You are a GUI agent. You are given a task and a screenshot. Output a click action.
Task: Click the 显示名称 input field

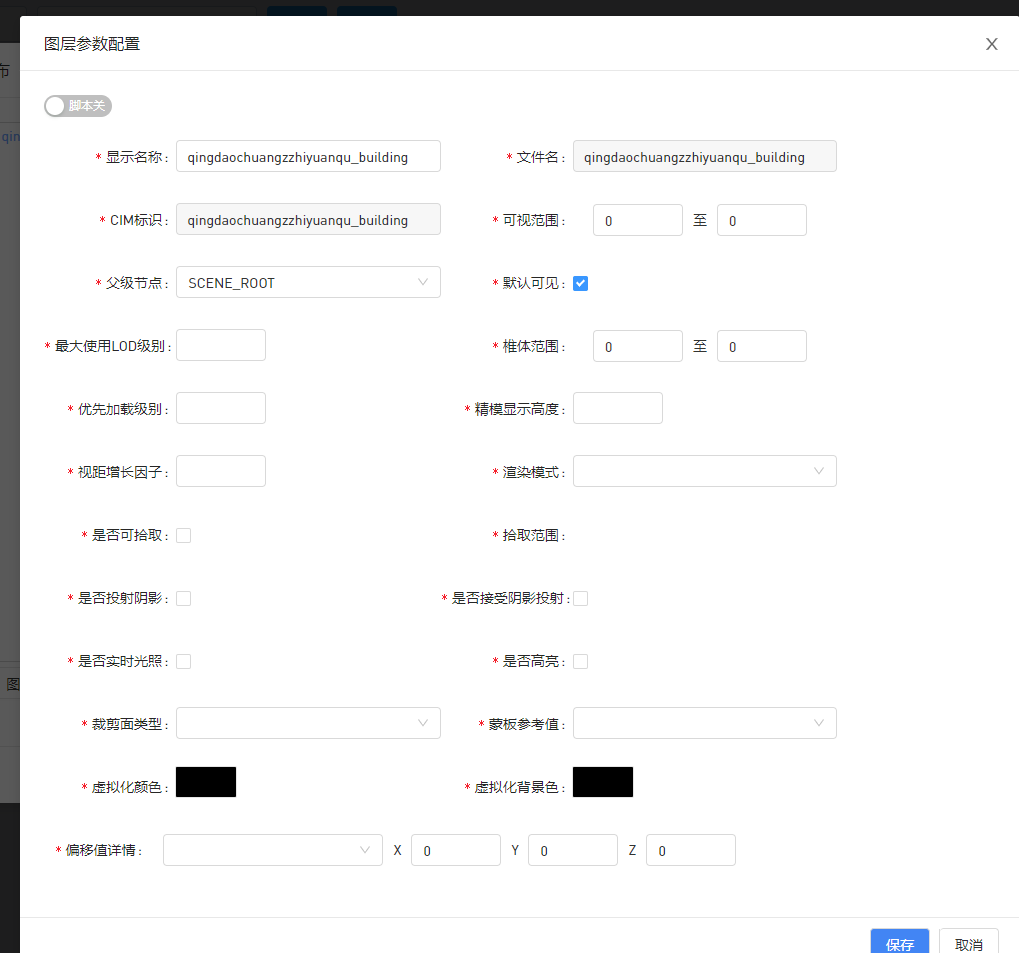[308, 157]
